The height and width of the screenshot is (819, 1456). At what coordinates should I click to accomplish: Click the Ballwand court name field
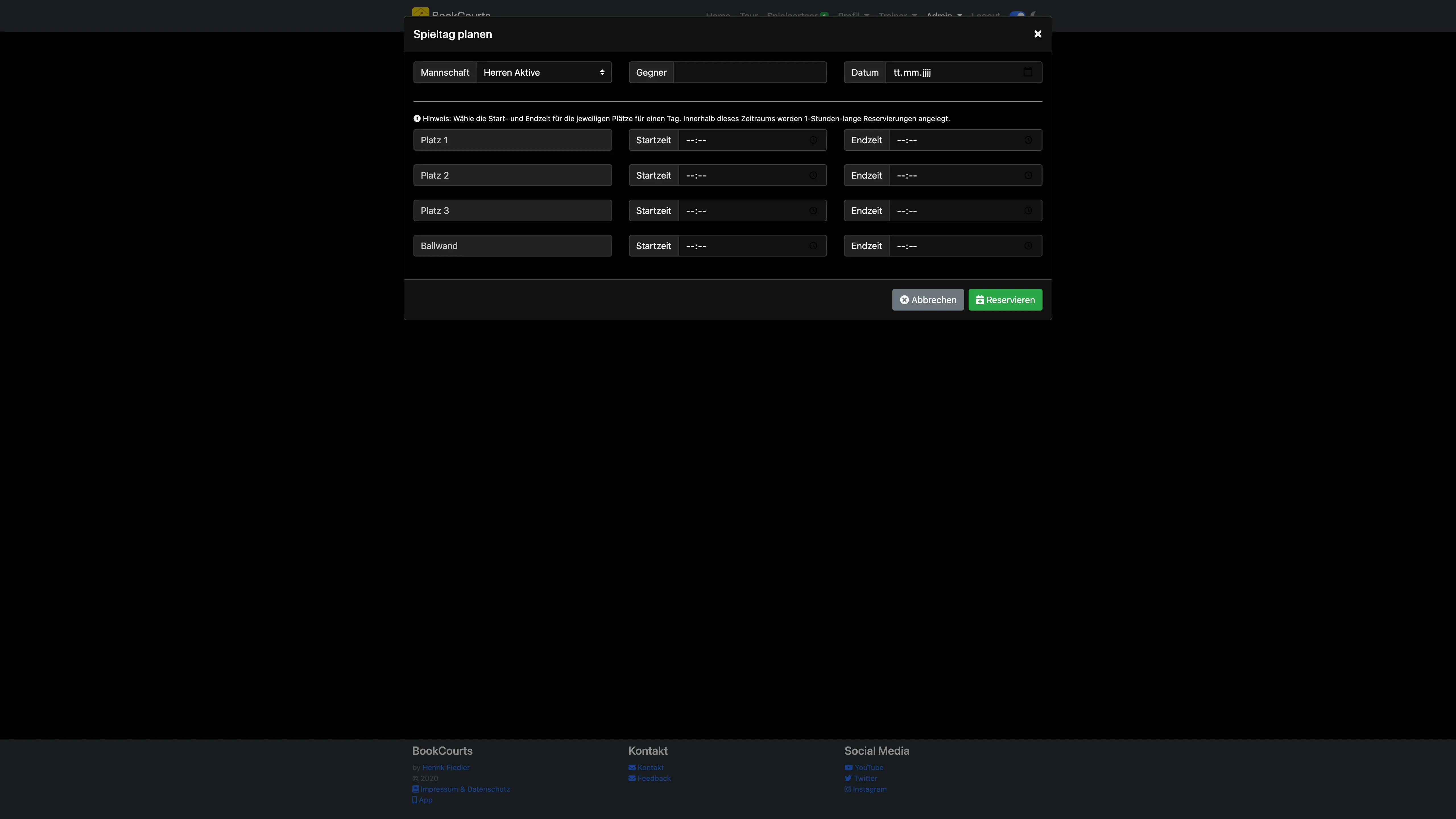pyautogui.click(x=512, y=246)
